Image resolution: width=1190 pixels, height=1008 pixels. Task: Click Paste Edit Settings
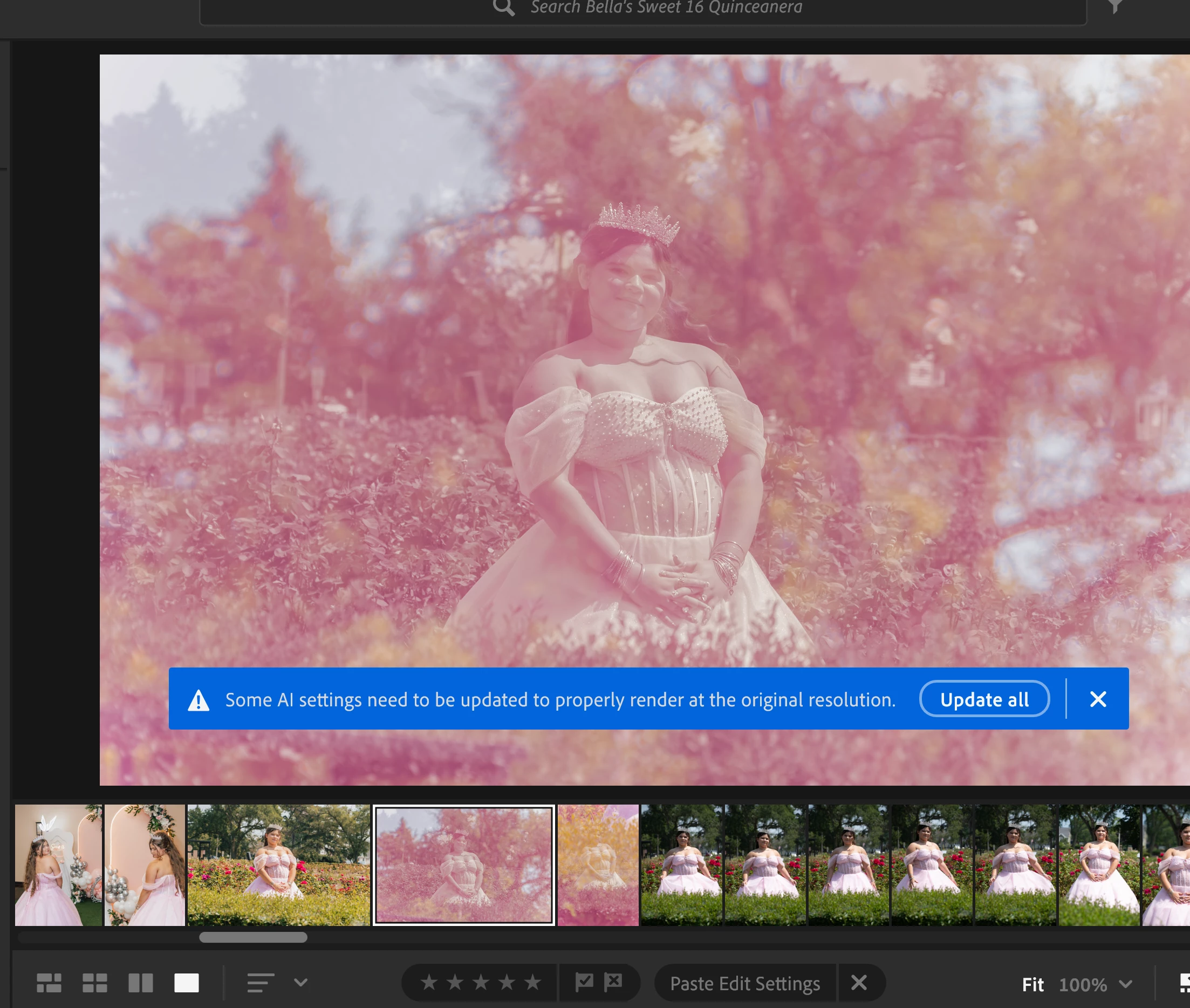click(744, 983)
